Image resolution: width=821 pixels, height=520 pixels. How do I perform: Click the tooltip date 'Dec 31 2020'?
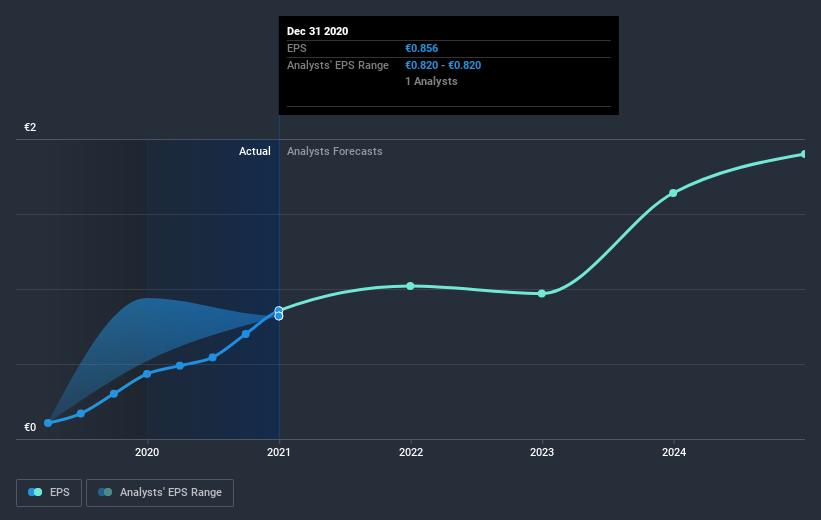point(317,31)
